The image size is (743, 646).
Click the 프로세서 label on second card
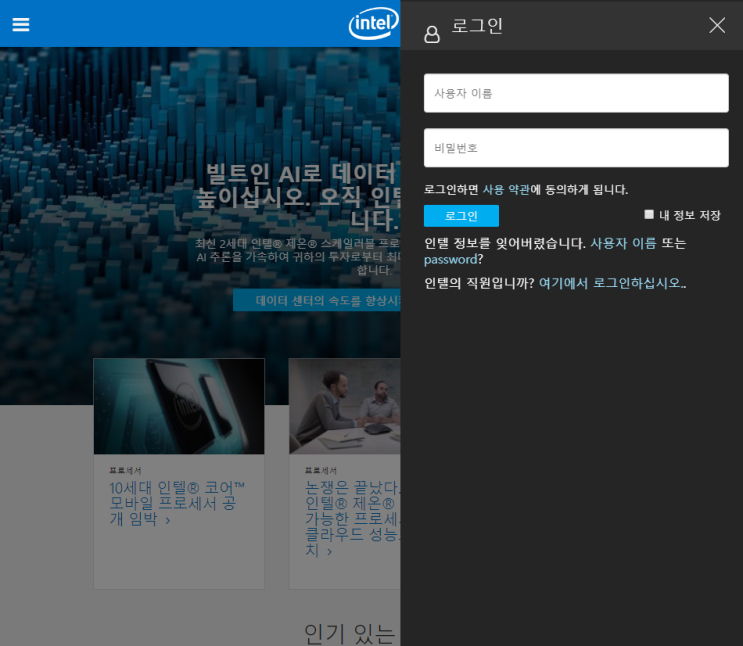point(321,470)
